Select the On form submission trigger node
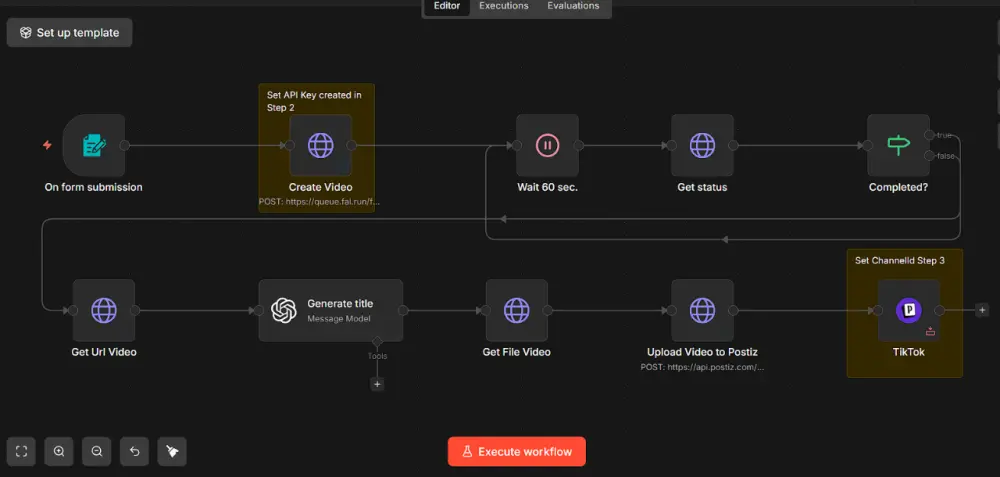Viewport: 1000px width, 477px height. (x=93, y=145)
